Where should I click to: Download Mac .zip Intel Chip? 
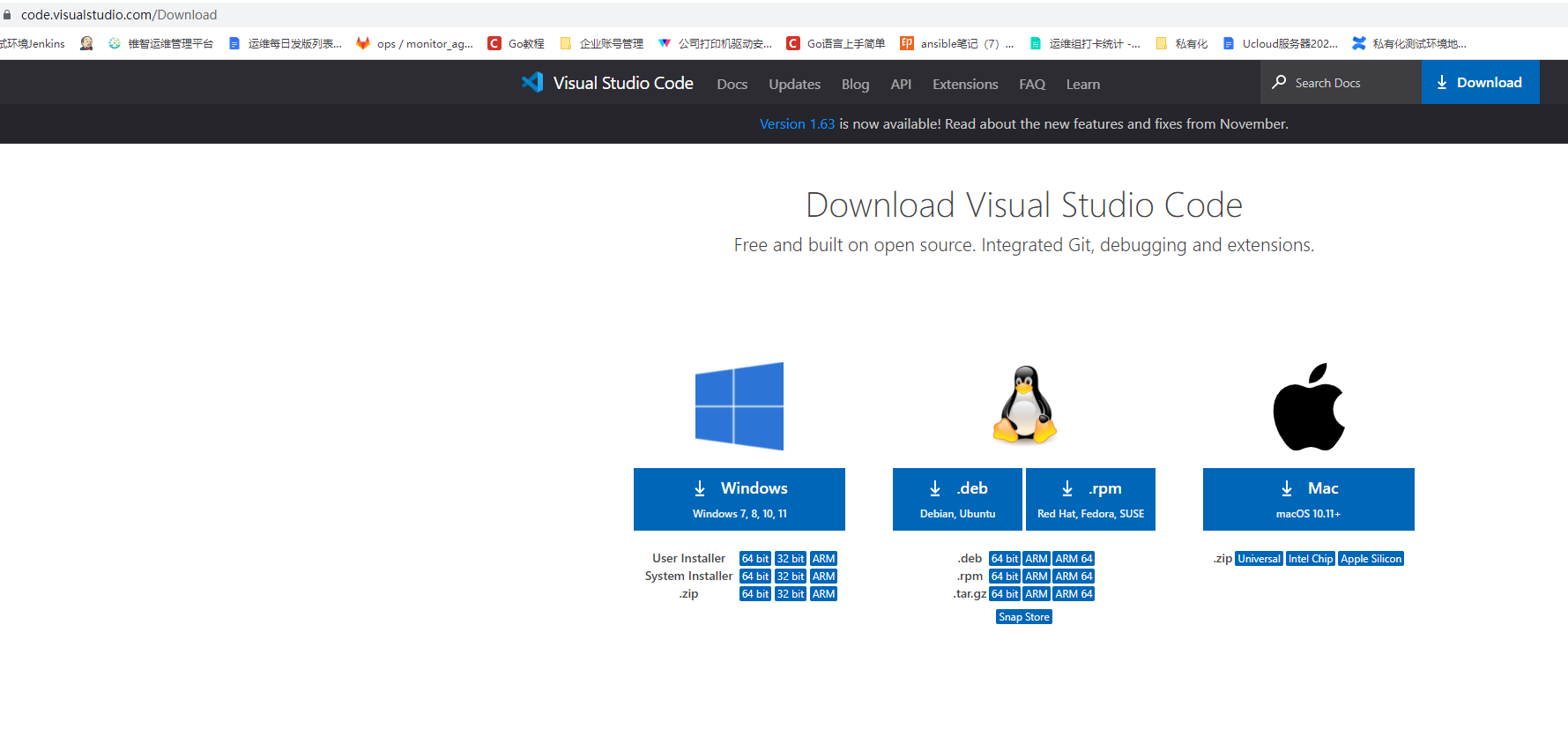pos(1311,559)
